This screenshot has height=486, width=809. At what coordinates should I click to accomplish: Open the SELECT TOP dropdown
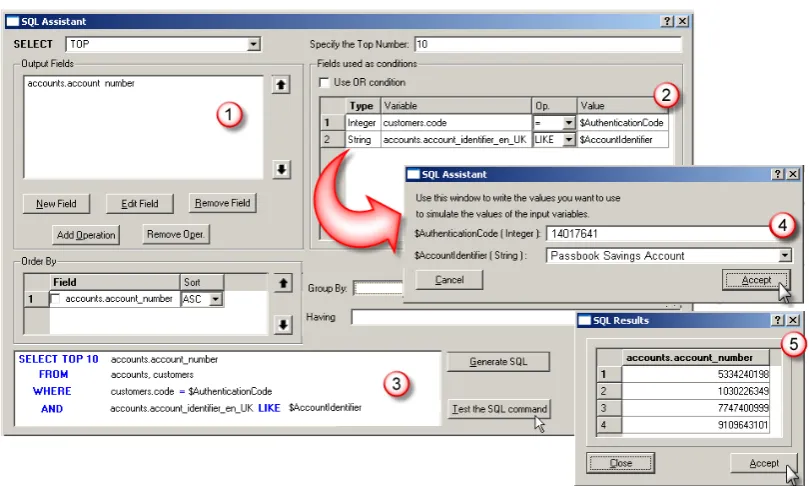253,44
